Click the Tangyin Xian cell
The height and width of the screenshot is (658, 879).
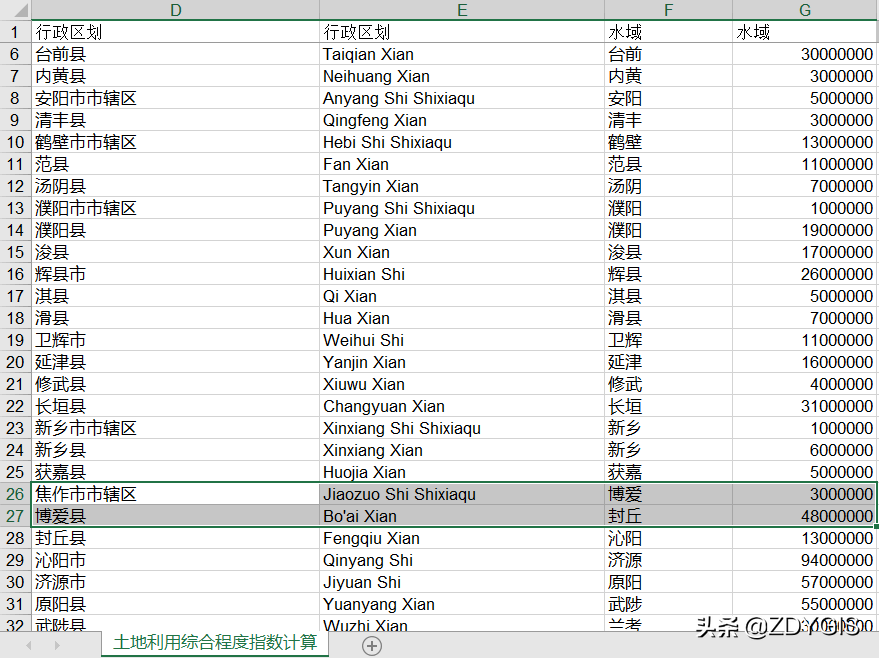[x=462, y=186]
